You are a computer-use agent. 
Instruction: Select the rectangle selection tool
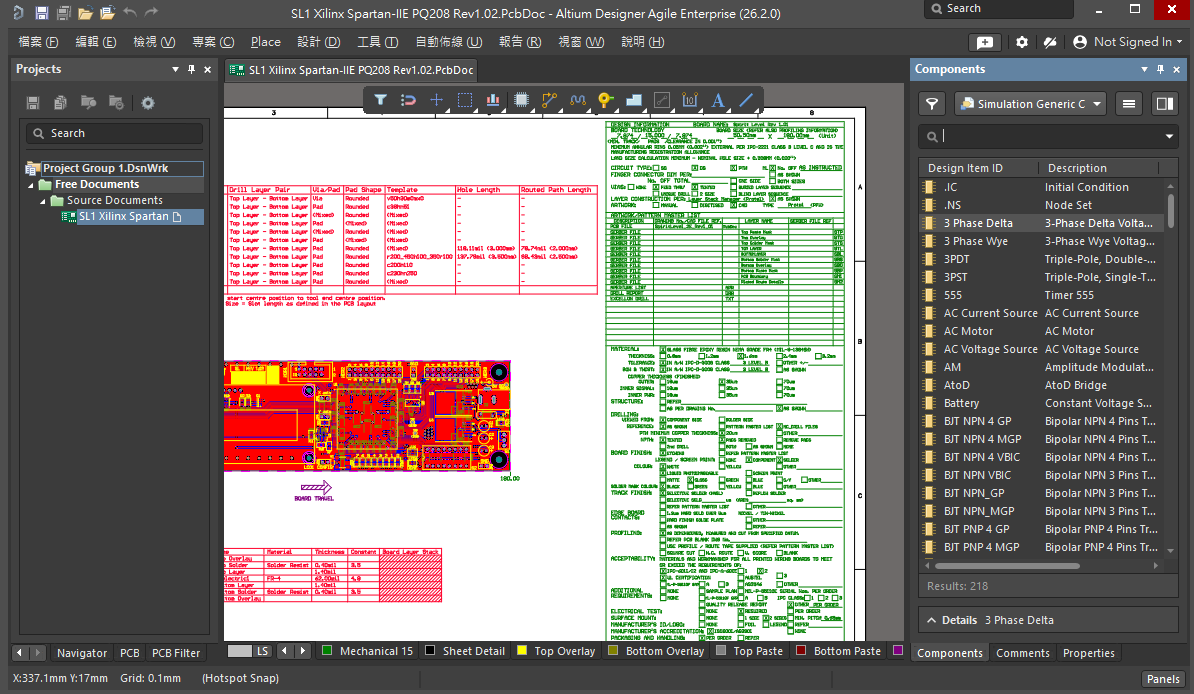coord(465,100)
